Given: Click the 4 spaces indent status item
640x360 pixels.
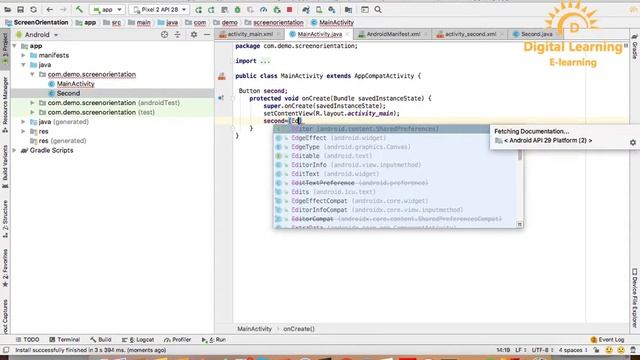Looking at the screenshot, I should (572, 350).
